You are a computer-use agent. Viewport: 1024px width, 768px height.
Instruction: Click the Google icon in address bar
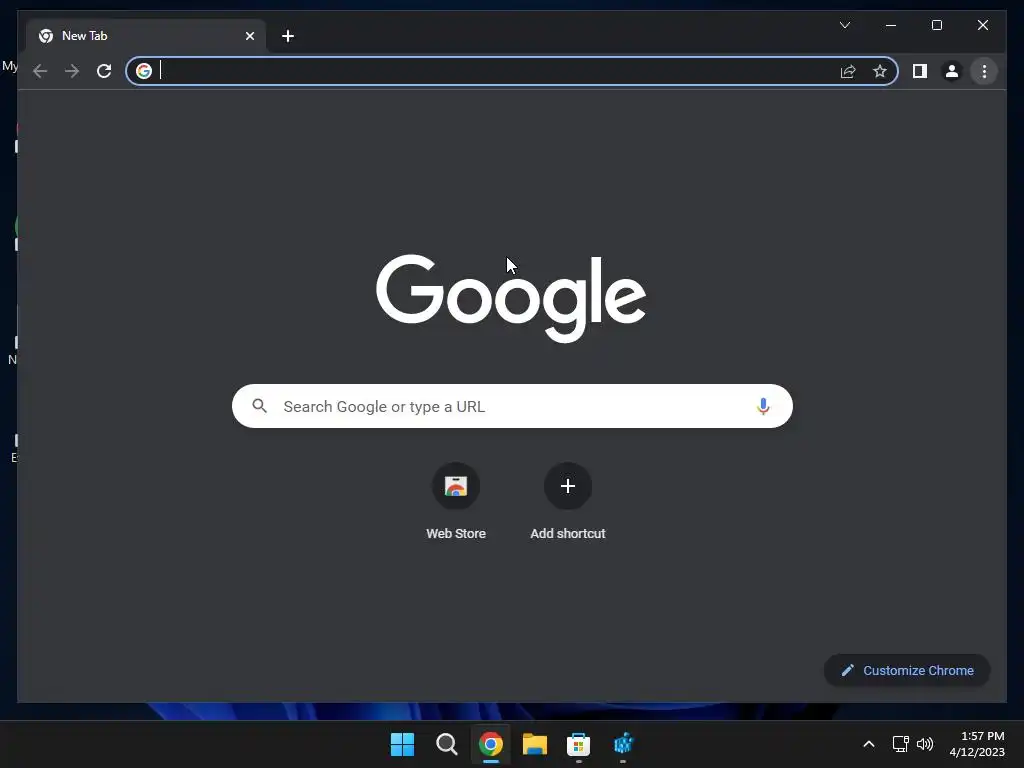(x=144, y=71)
